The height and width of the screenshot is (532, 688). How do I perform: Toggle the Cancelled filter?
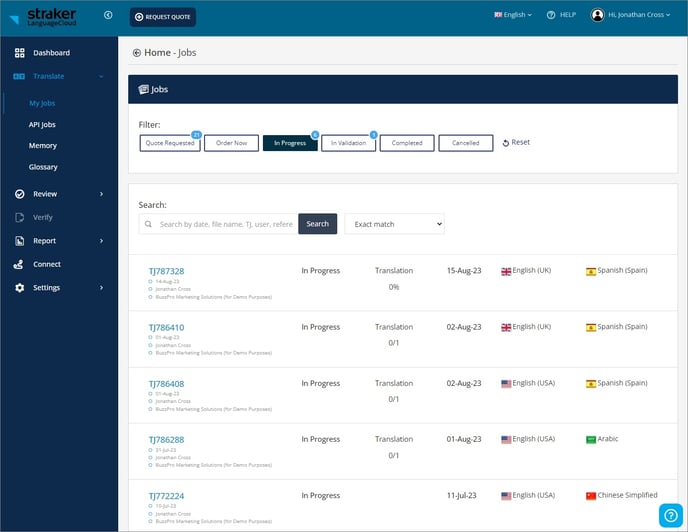click(466, 143)
